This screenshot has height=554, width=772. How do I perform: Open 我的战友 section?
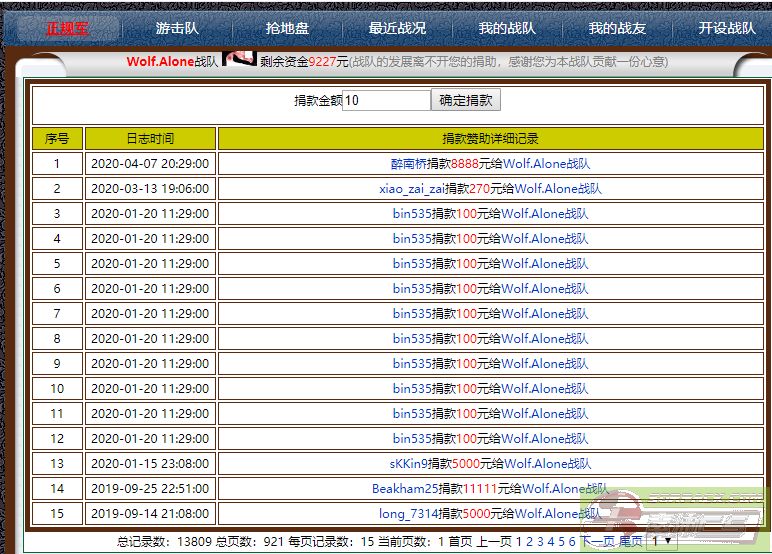(x=617, y=28)
